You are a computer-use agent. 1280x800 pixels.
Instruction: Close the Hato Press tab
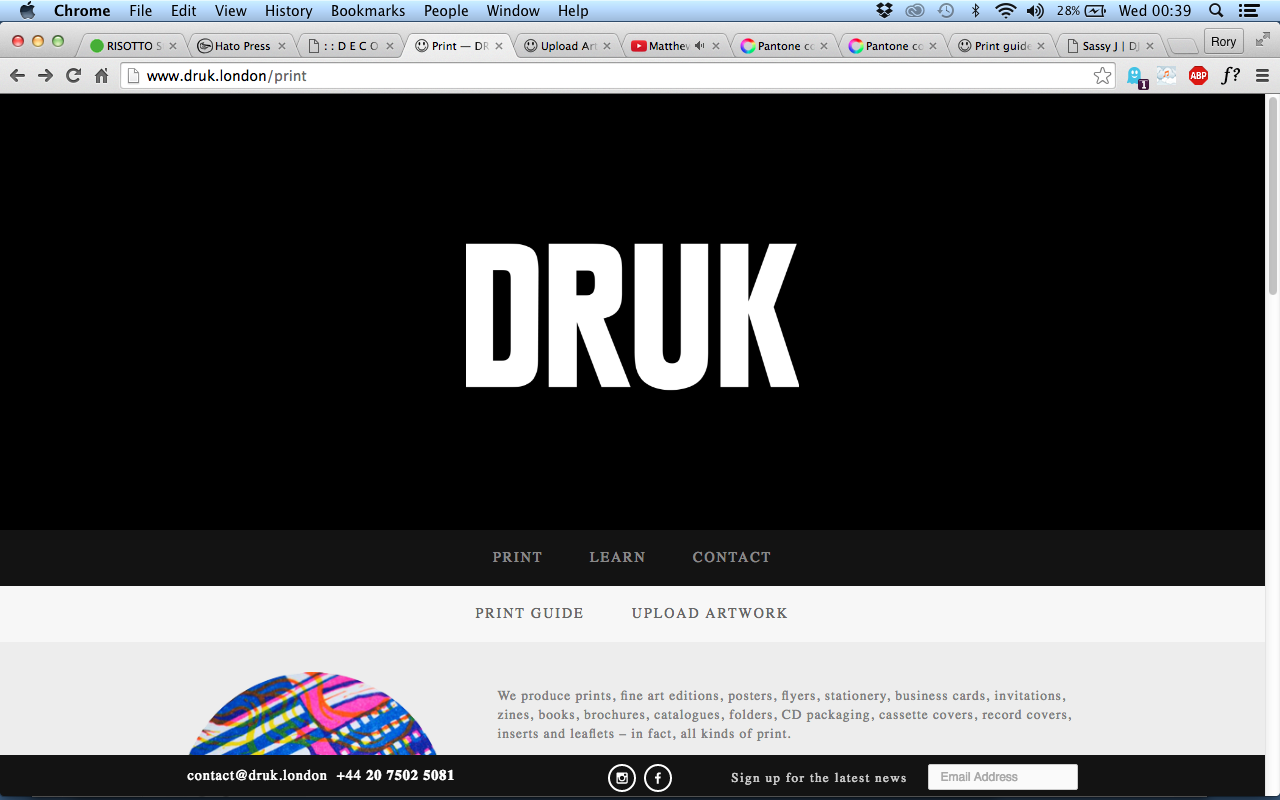(x=281, y=46)
